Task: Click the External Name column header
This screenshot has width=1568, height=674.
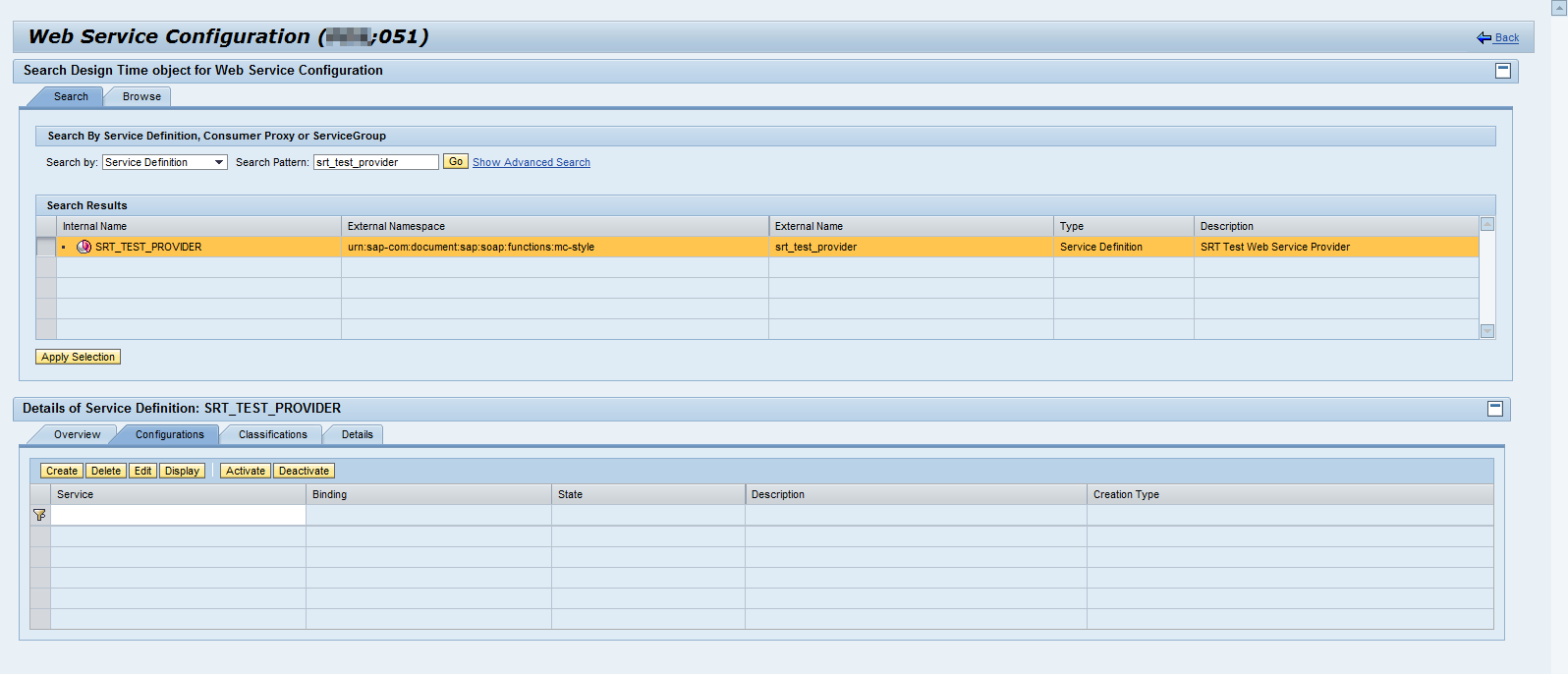Action: [911, 226]
